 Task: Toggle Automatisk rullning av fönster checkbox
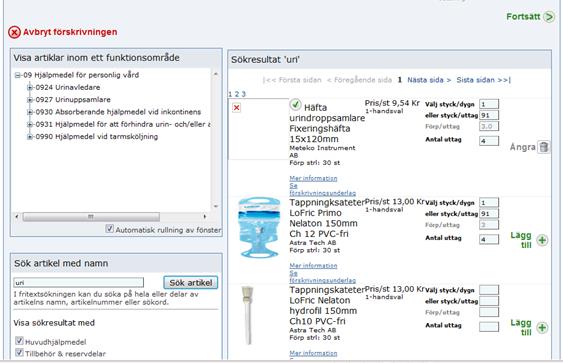pyautogui.click(x=110, y=228)
